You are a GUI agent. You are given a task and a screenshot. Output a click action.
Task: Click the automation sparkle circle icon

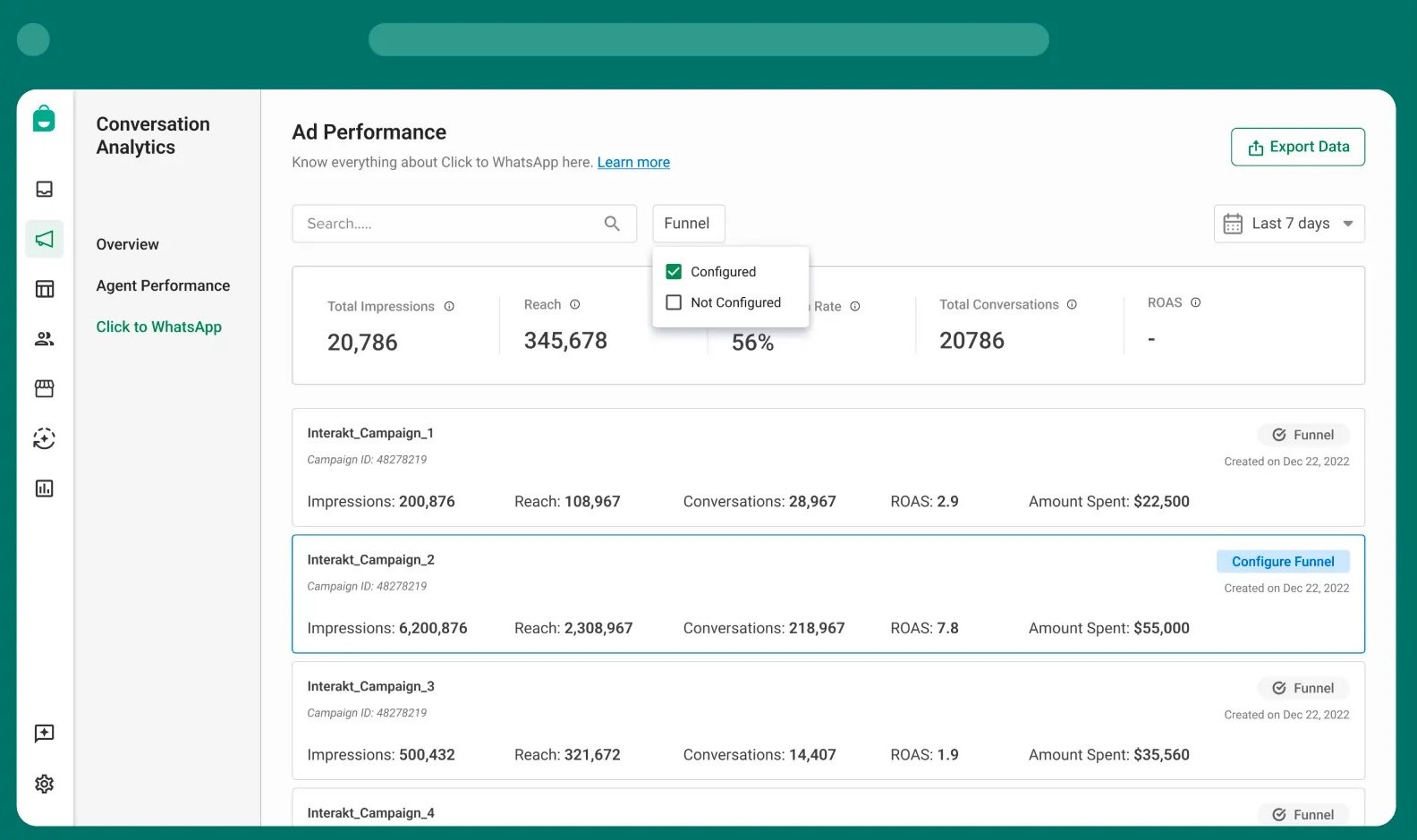click(44, 438)
